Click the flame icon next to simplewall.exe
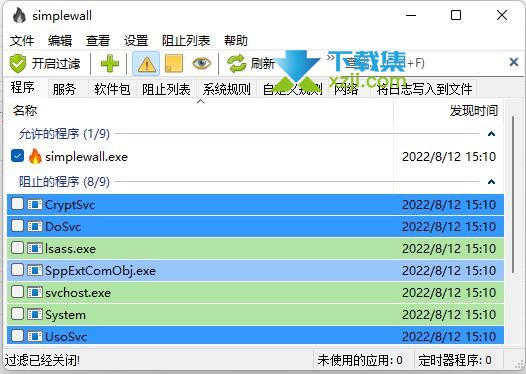This screenshot has height=374, width=526. point(35,156)
